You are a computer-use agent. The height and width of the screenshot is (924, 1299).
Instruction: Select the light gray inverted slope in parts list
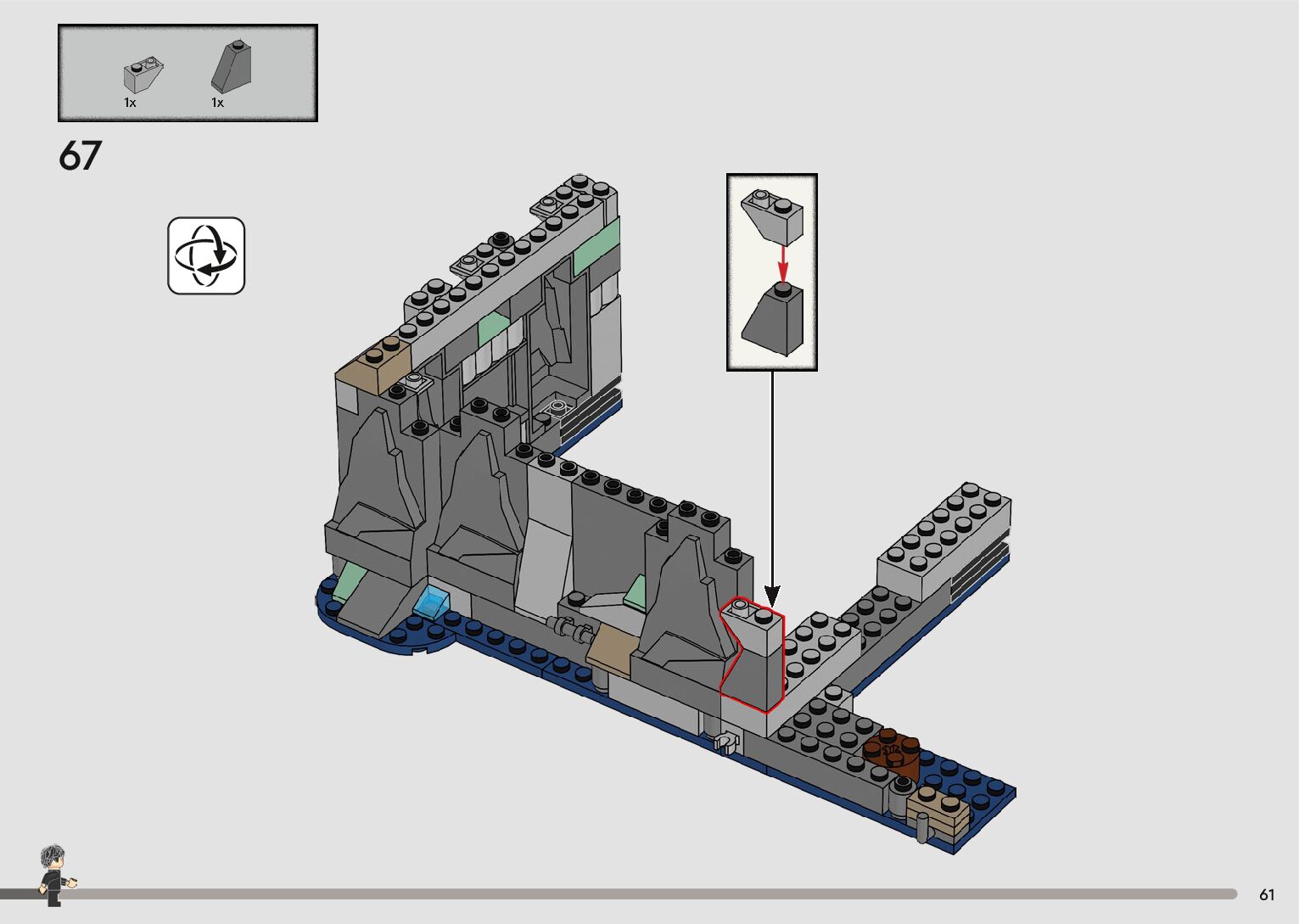142,75
